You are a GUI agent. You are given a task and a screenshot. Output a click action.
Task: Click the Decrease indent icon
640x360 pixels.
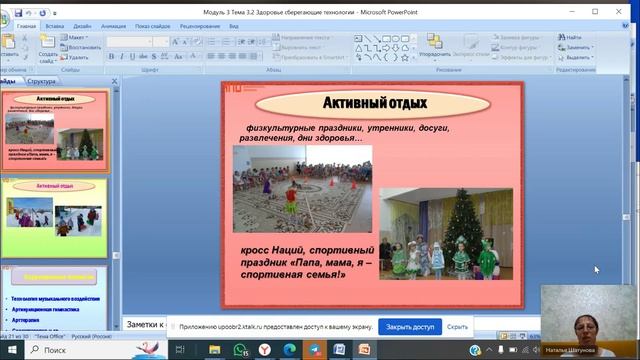(x=242, y=42)
